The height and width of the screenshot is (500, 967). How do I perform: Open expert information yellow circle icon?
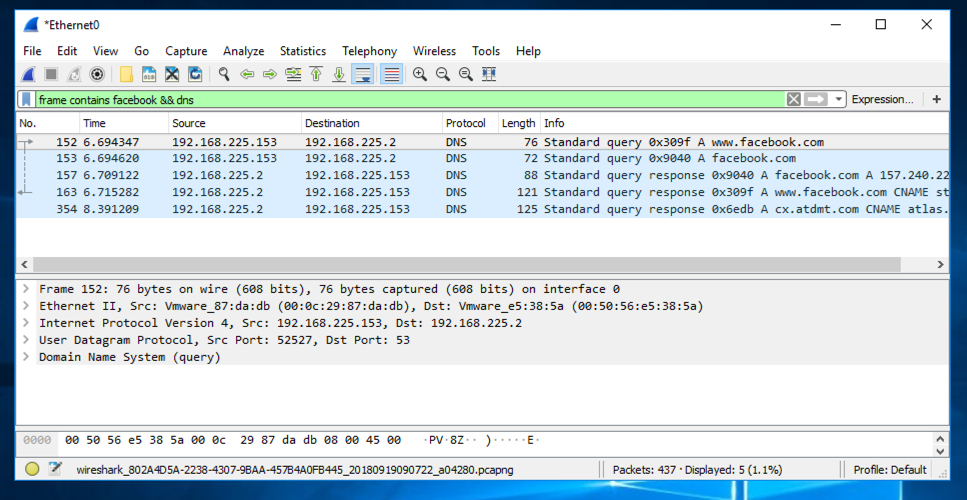(32, 470)
